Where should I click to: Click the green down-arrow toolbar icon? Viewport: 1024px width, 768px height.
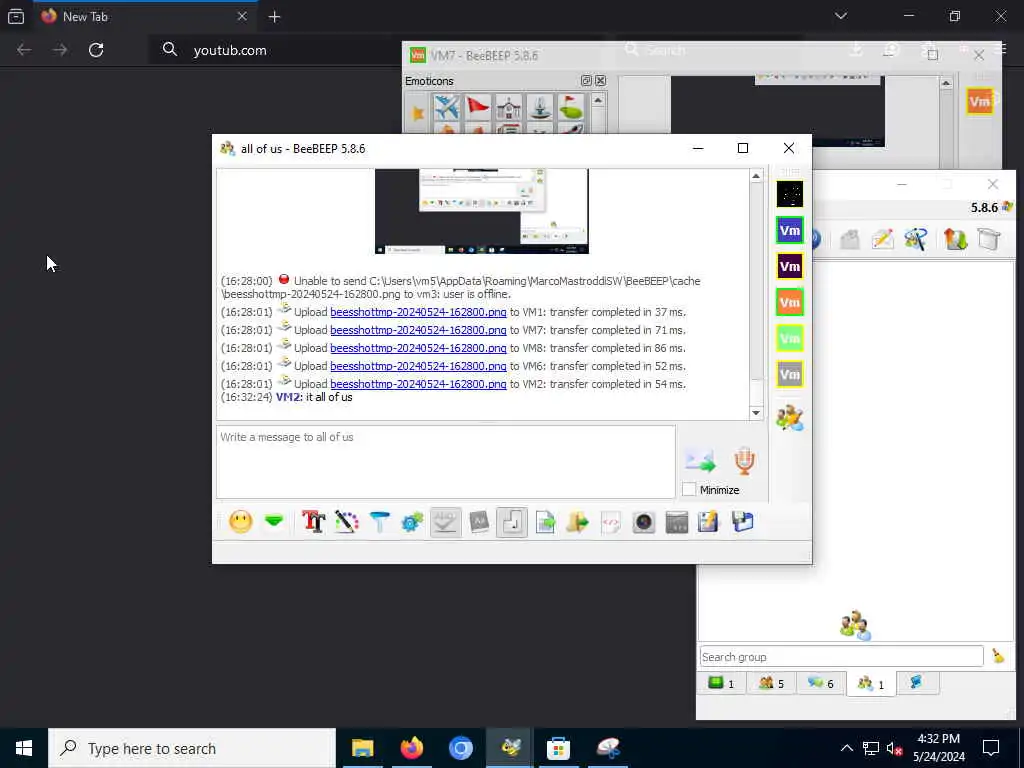(x=274, y=522)
